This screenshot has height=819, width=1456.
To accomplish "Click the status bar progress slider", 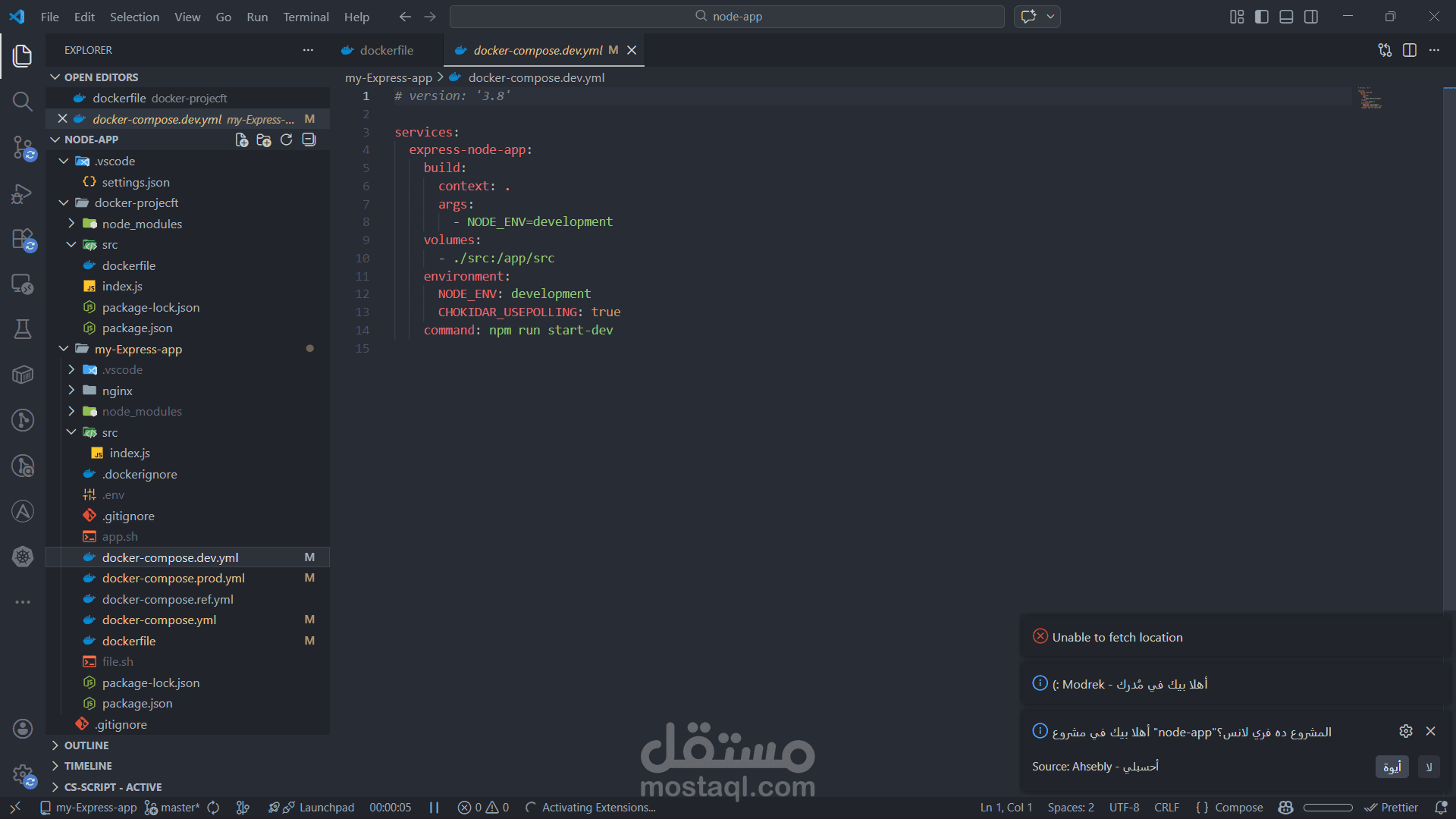I will tap(1328, 808).
